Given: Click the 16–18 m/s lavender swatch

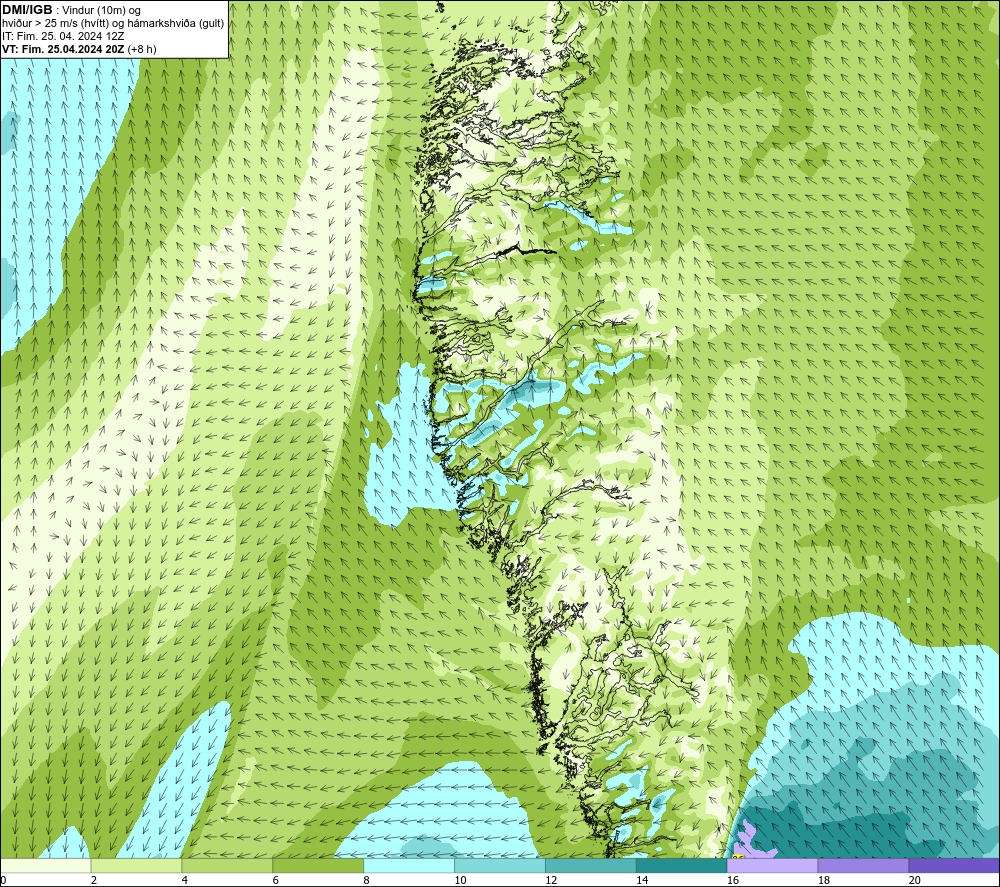Looking at the screenshot, I should pyautogui.click(x=772, y=865).
